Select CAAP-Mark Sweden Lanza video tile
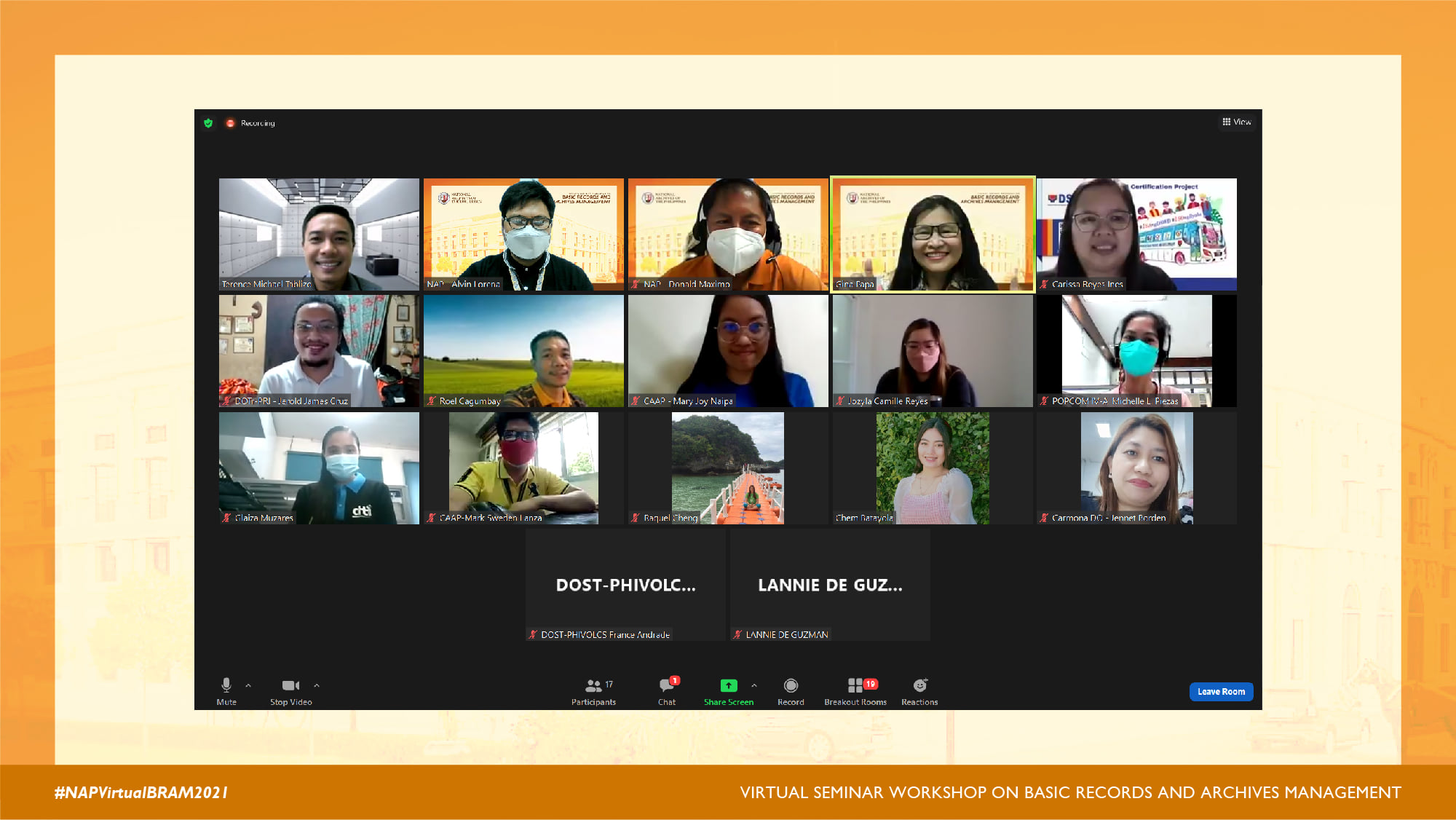This screenshot has width=1456, height=820. coord(523,468)
